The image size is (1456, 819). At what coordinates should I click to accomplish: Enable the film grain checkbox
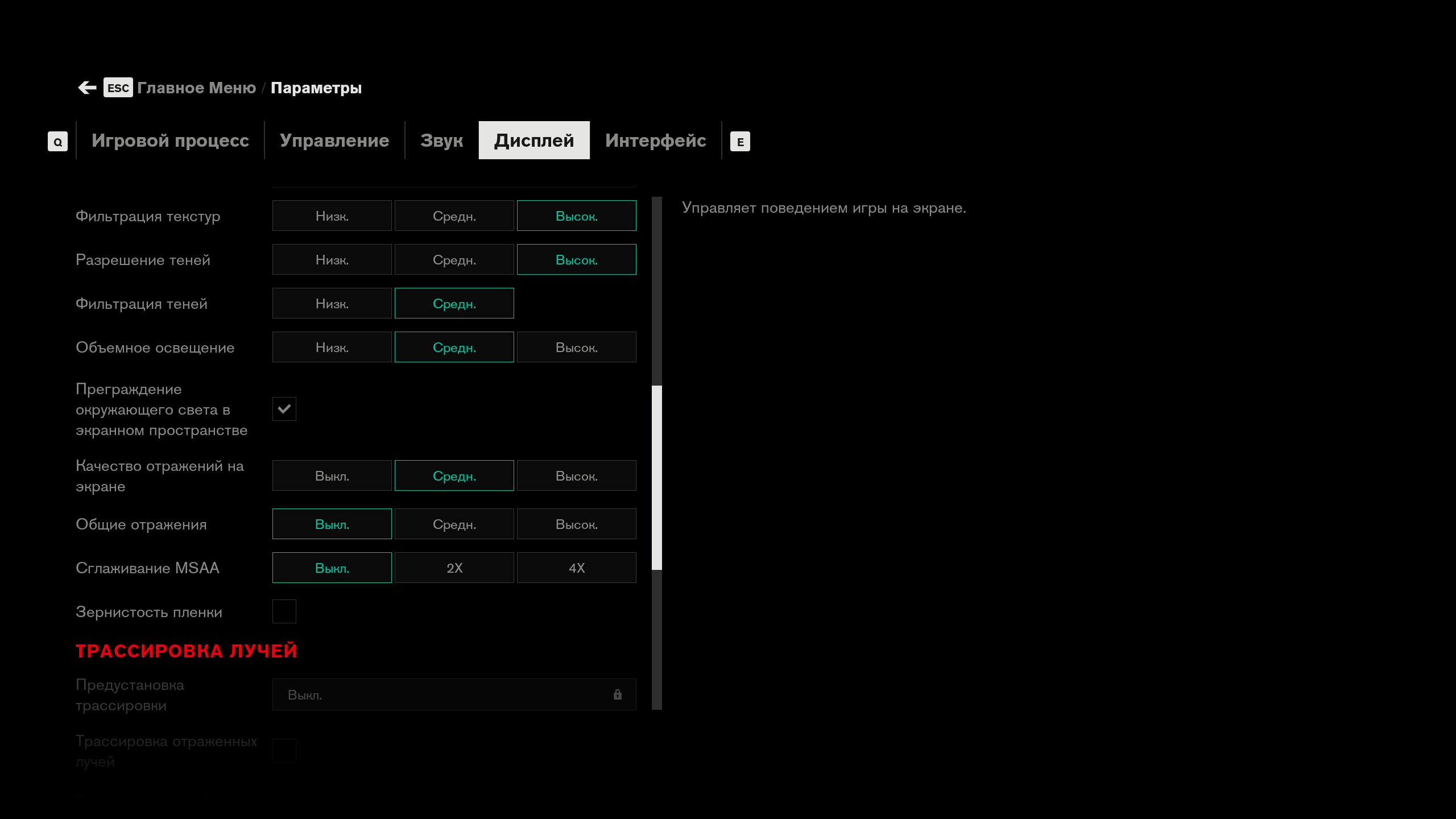tap(284, 611)
